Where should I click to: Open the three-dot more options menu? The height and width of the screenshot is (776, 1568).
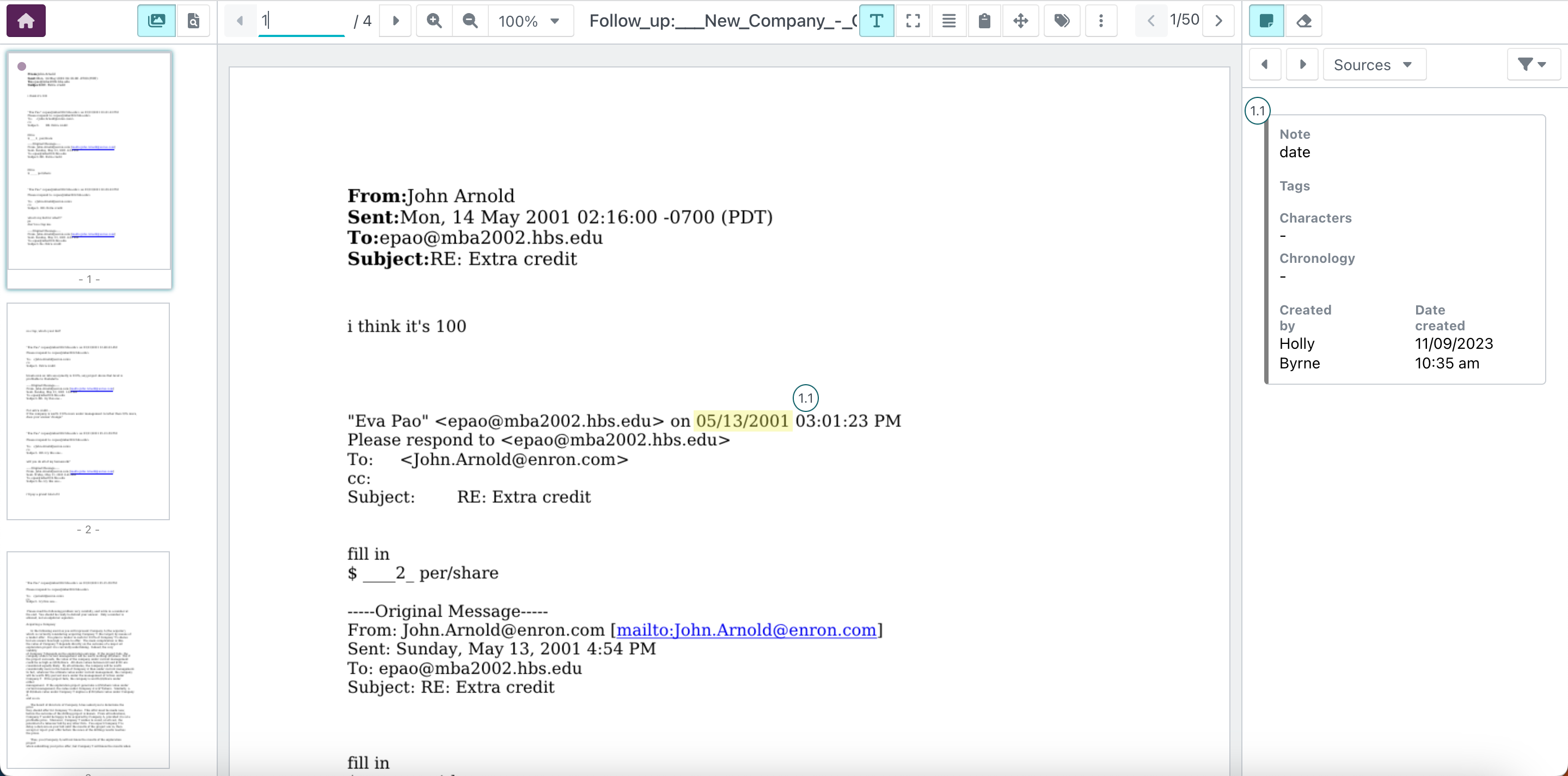tap(1100, 21)
